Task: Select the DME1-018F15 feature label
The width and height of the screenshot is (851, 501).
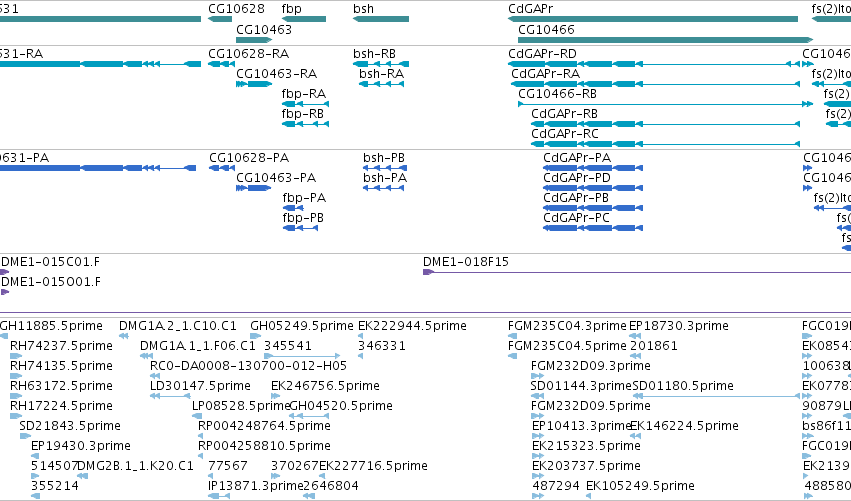Action: (466, 262)
